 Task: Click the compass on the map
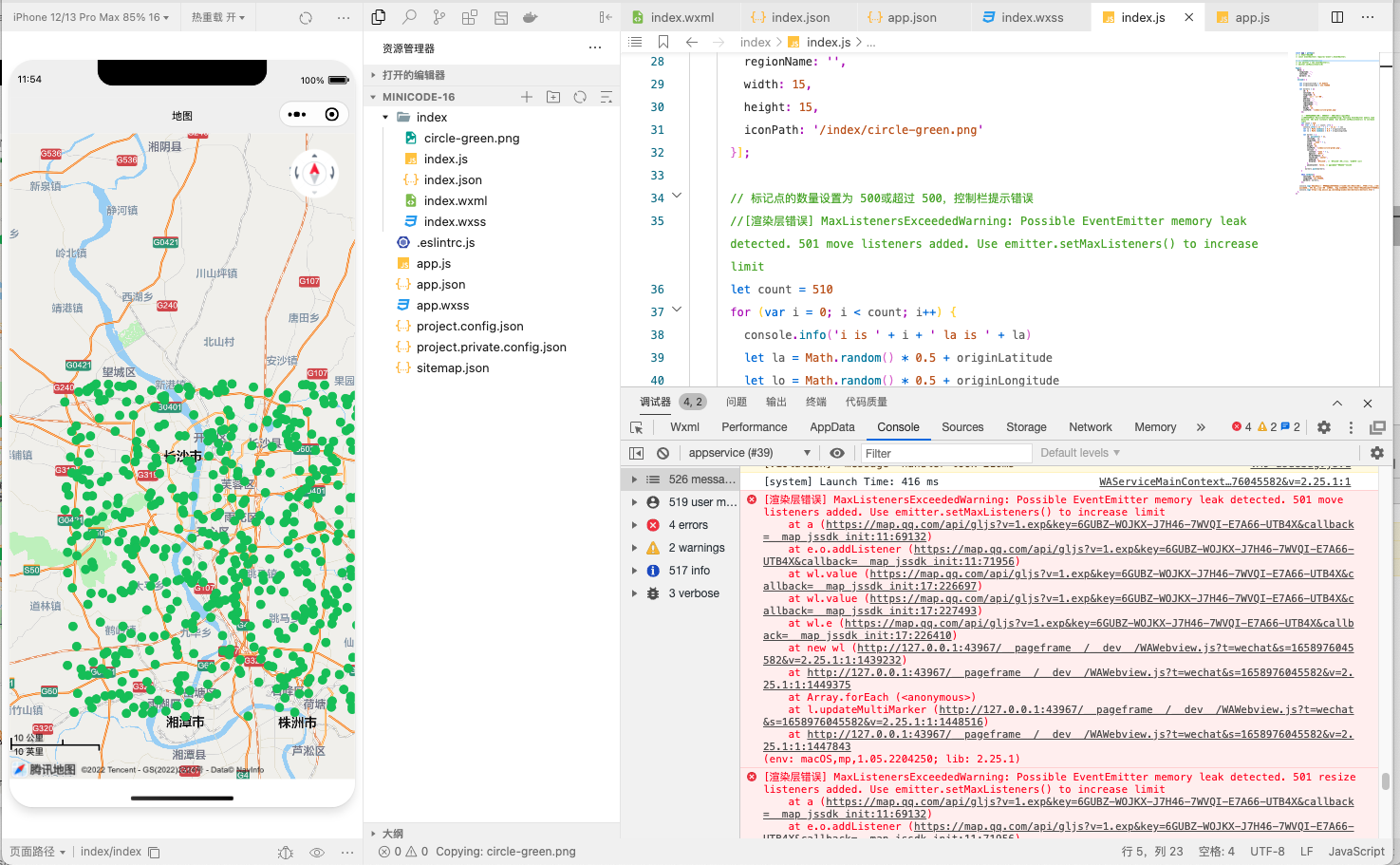[314, 174]
